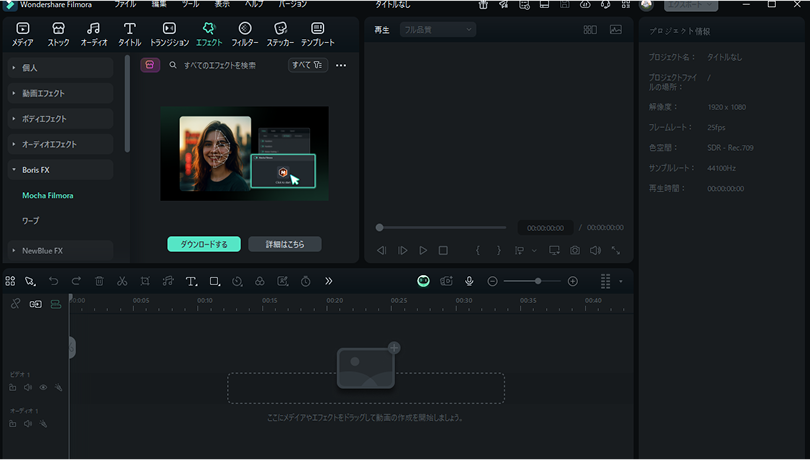Viewport: 810px width, 460px height.
Task: Select ワープ under Boris FX
Action: (x=30, y=221)
